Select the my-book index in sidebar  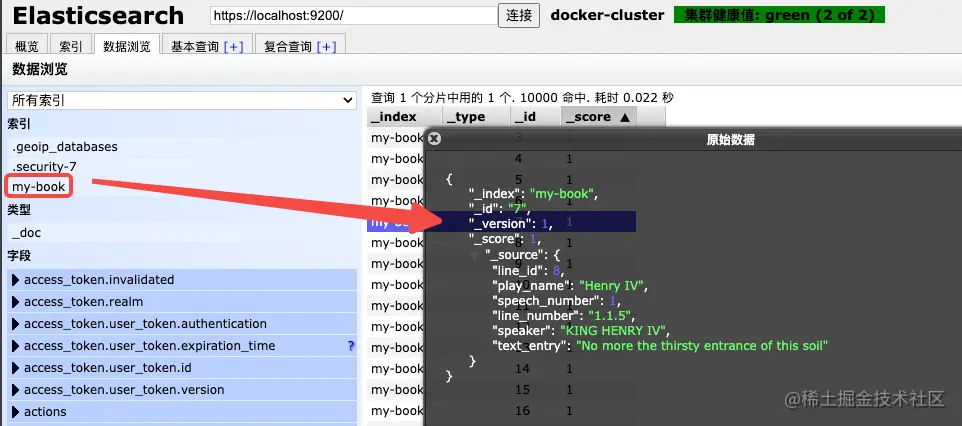pyautogui.click(x=39, y=187)
